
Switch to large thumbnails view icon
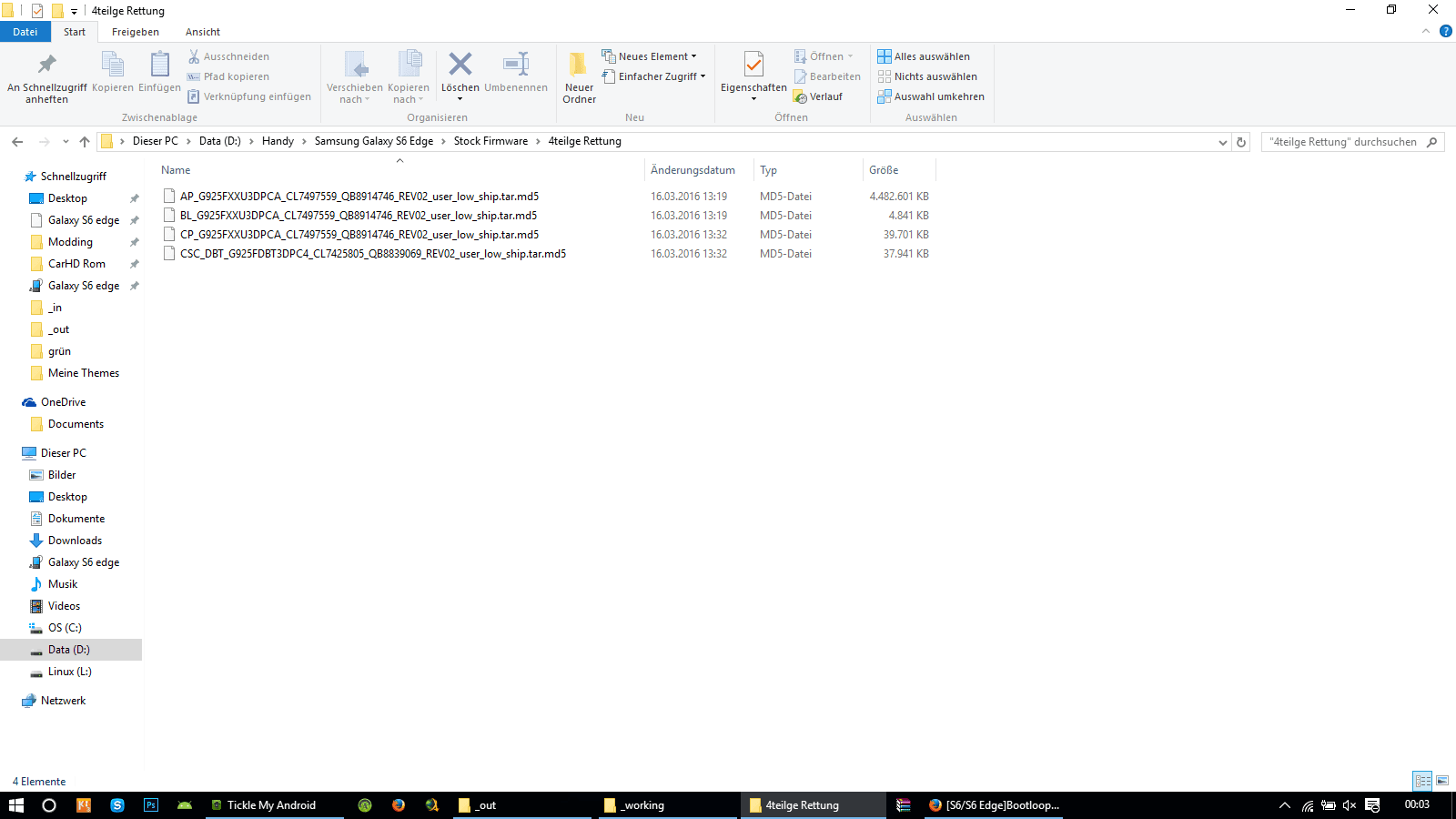(1442, 781)
